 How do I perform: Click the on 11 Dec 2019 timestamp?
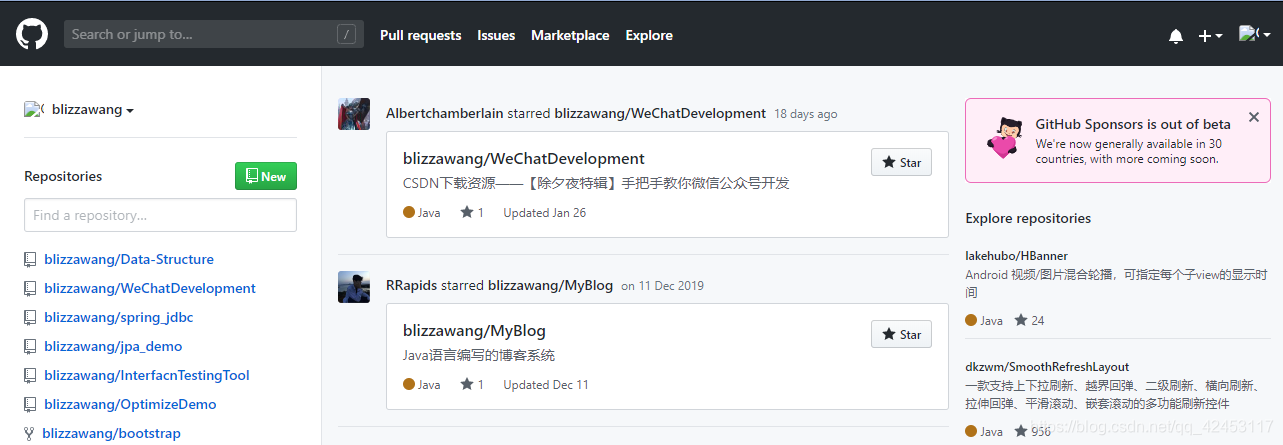662,286
